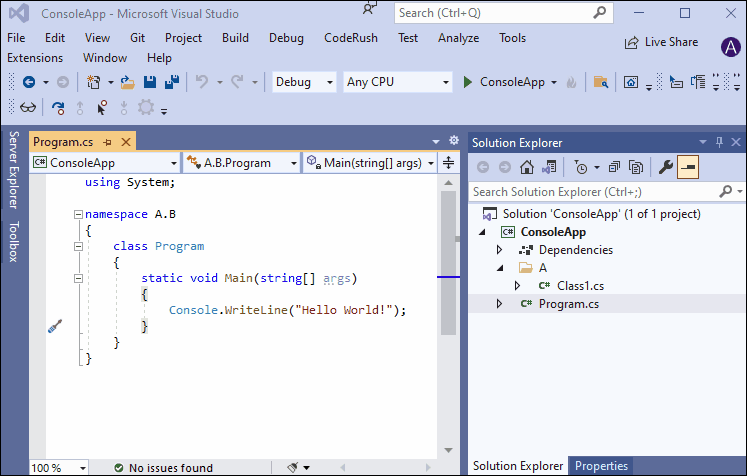The width and height of the screenshot is (747, 476).
Task: Click the Live Share button
Action: [x=662, y=42]
